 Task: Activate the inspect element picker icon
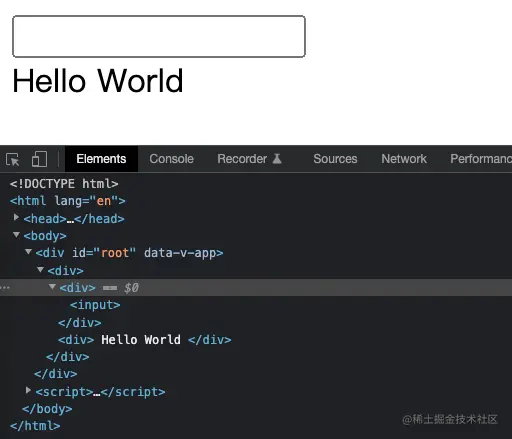coord(13,159)
